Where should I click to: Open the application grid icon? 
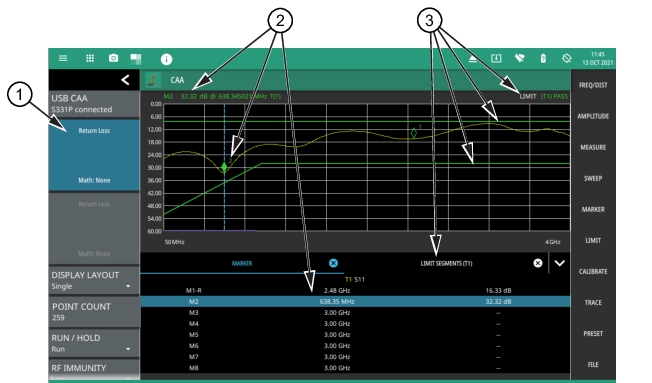90,58
